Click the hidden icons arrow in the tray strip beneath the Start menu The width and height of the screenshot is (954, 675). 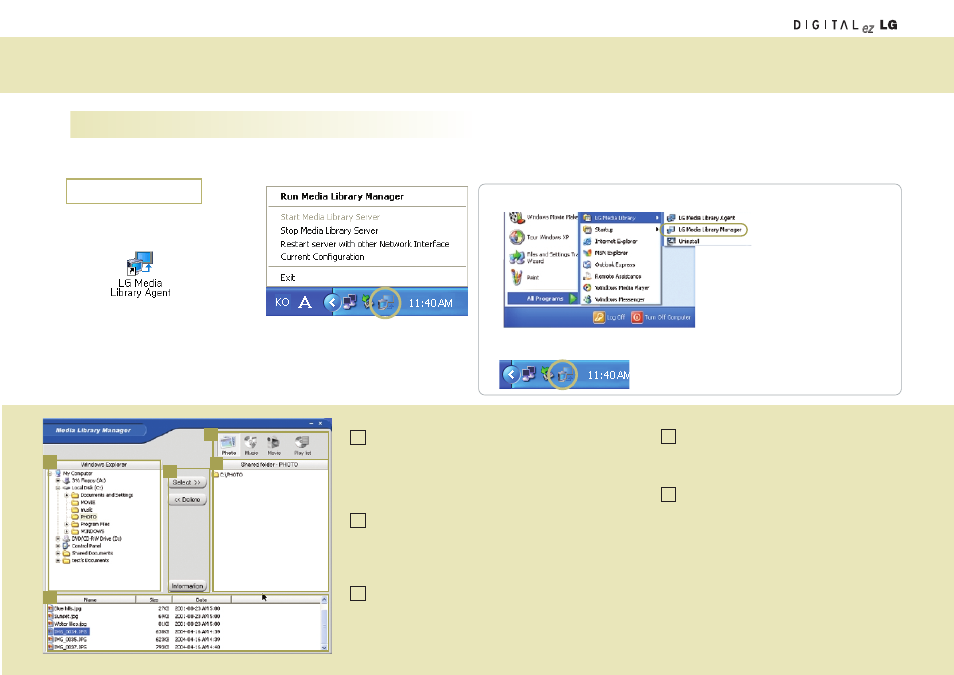[511, 374]
